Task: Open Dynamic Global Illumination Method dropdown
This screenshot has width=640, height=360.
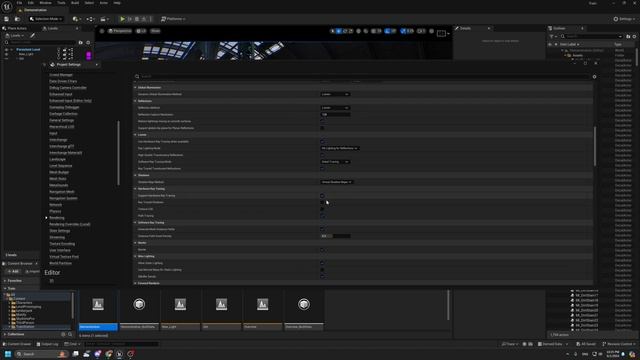Action: tap(335, 94)
